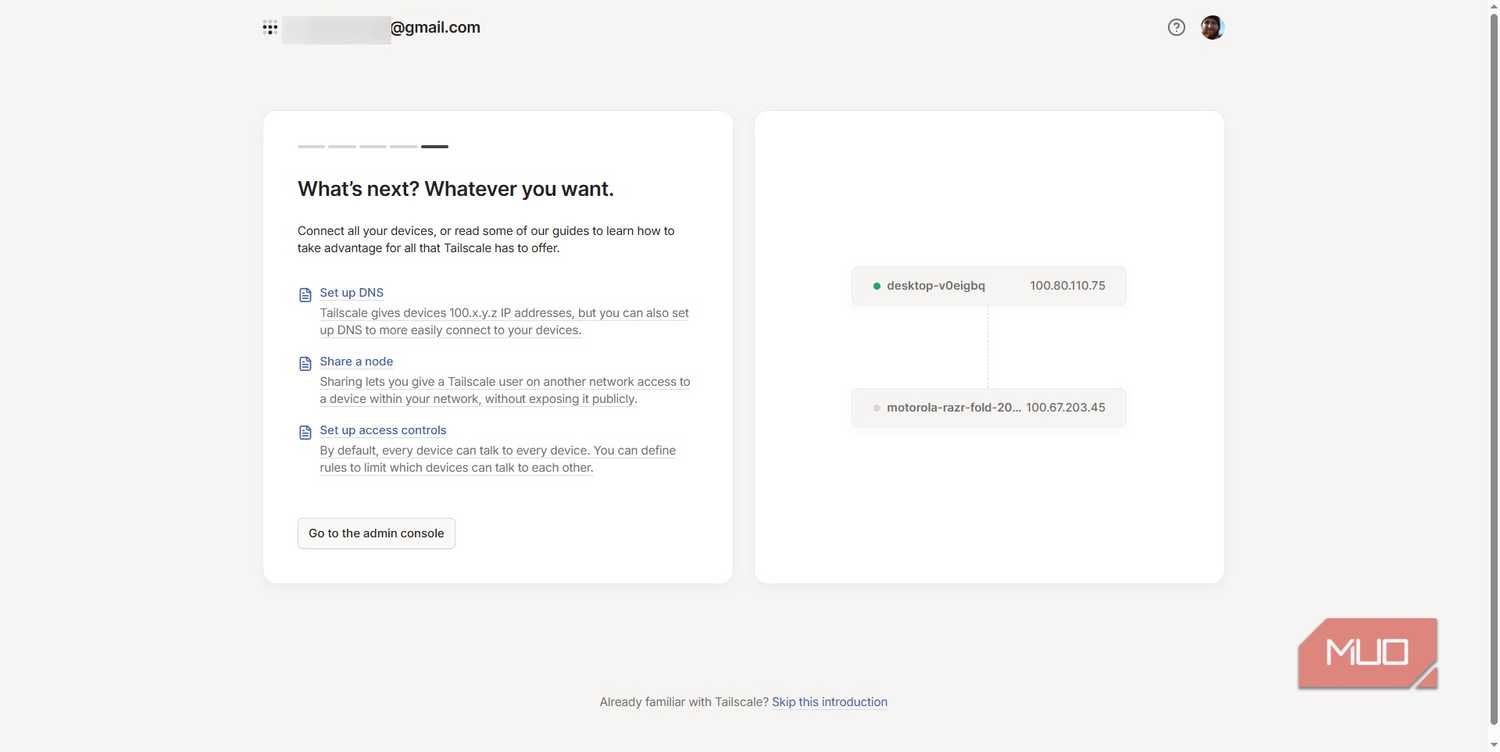Image resolution: width=1500 pixels, height=752 pixels.
Task: Select the desktop-v0eigbq device name
Action: point(936,286)
